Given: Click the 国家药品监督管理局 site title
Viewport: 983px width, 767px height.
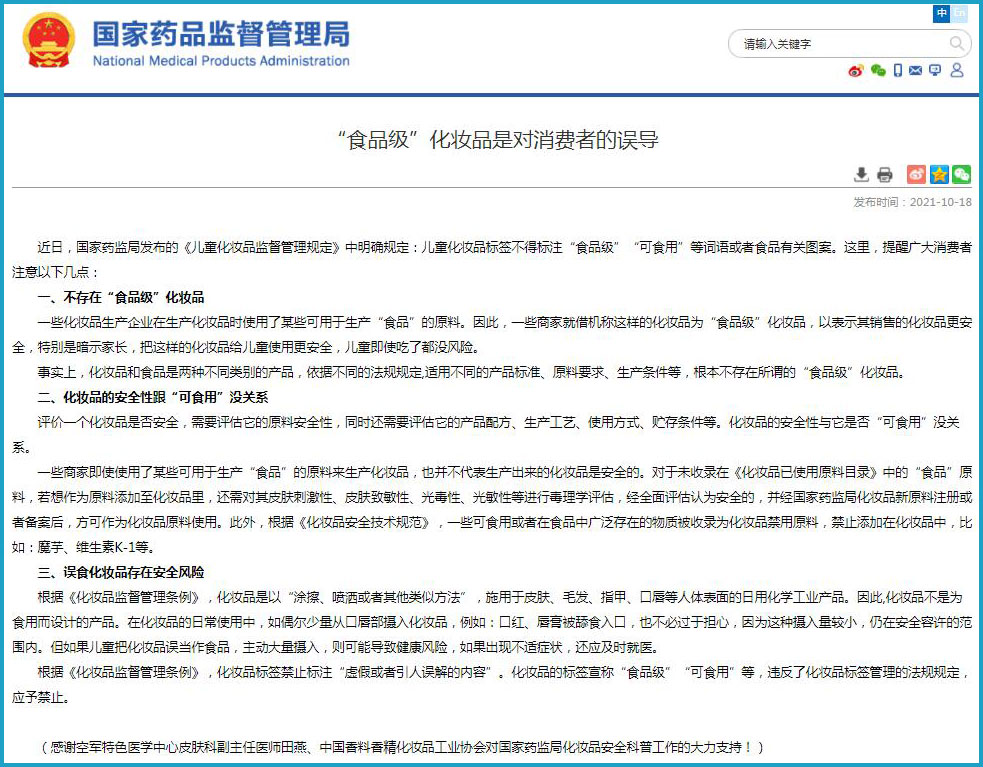Looking at the screenshot, I should 221,34.
